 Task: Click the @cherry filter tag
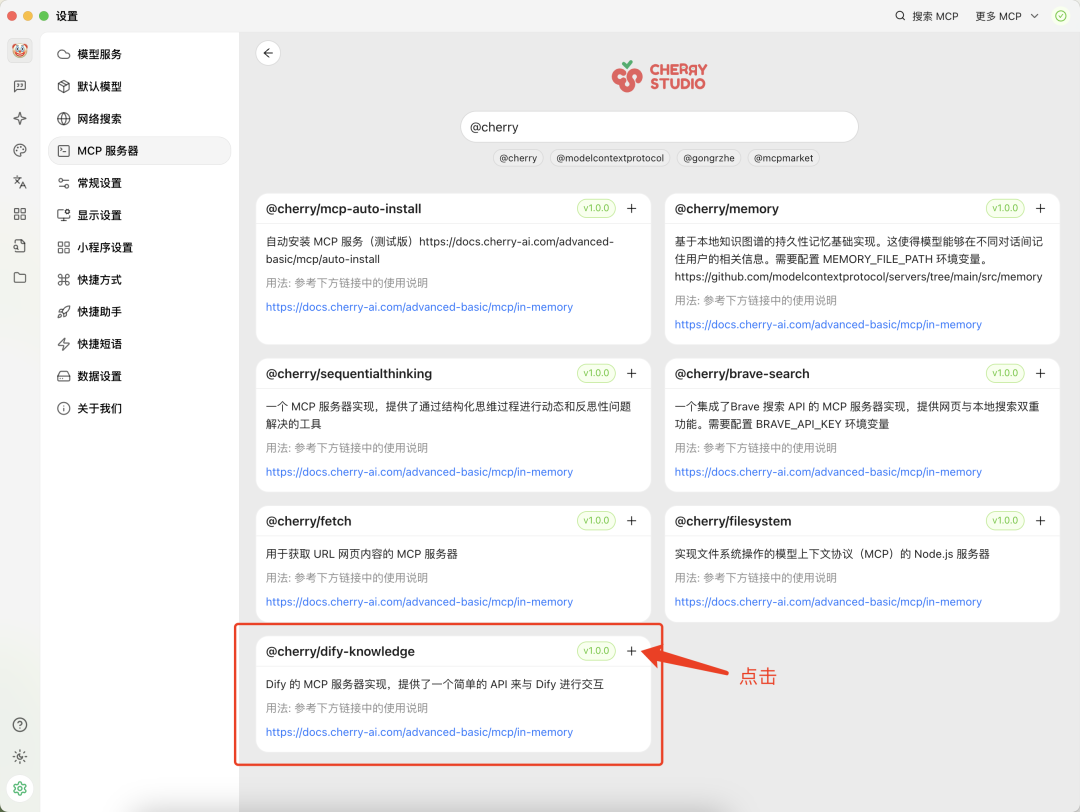[518, 158]
